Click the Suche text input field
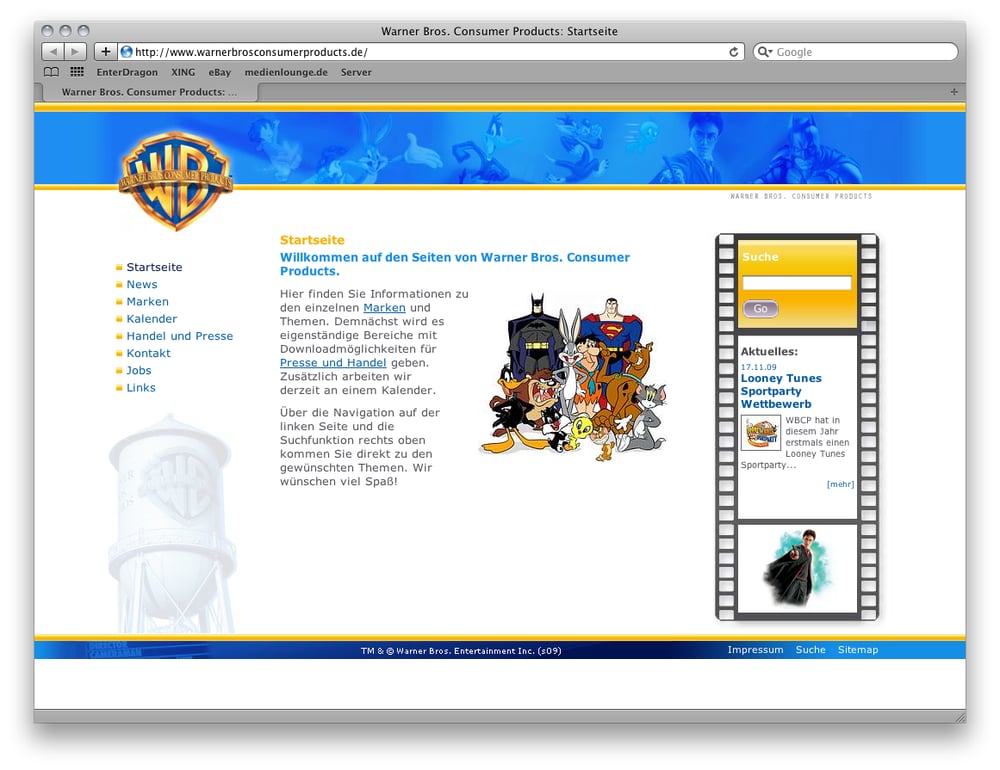The image size is (1000, 770). coord(797,283)
